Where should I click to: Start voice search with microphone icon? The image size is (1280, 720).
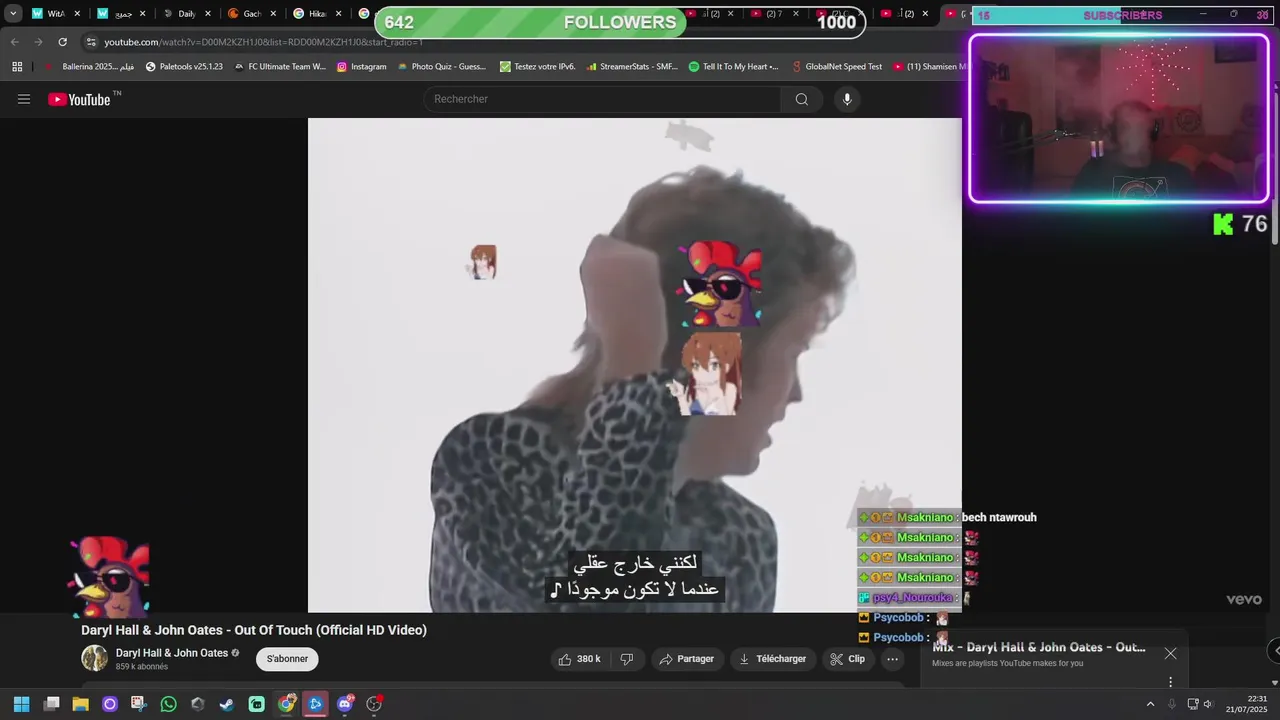(x=847, y=99)
